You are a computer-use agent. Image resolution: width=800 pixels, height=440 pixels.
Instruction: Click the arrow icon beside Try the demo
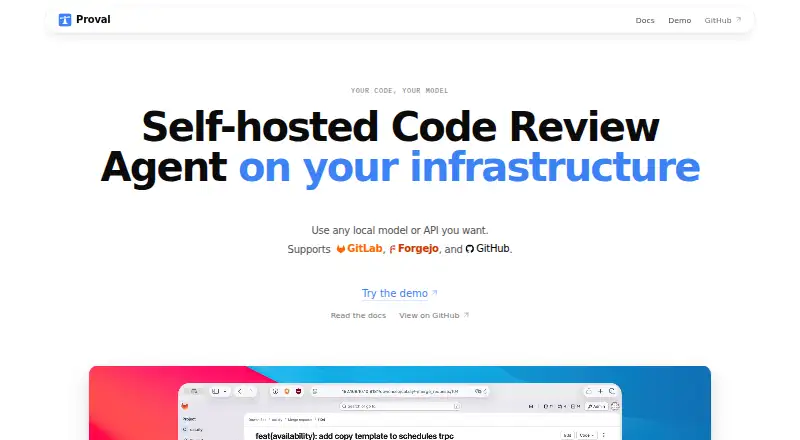[x=434, y=292]
